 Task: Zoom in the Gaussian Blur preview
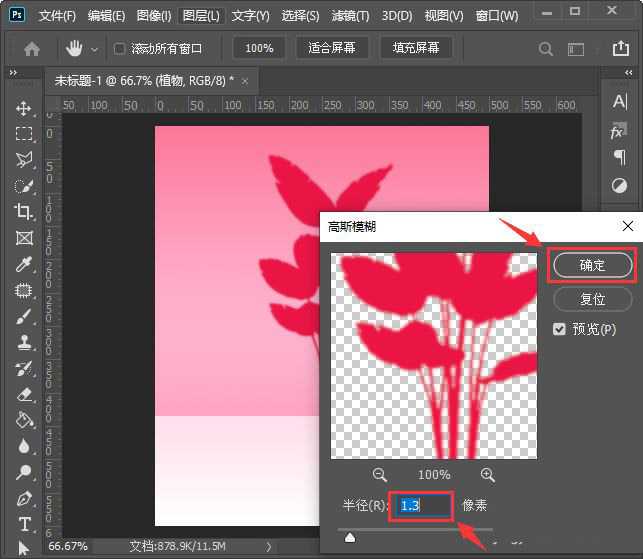tap(488, 475)
